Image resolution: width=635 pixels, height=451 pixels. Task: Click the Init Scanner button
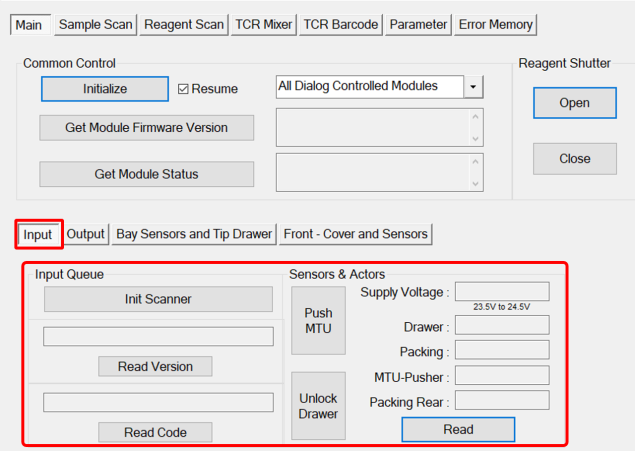coord(158,299)
